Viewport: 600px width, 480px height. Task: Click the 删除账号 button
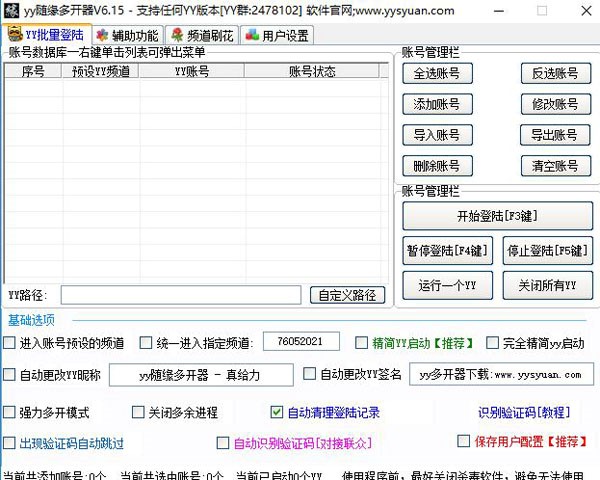point(437,166)
